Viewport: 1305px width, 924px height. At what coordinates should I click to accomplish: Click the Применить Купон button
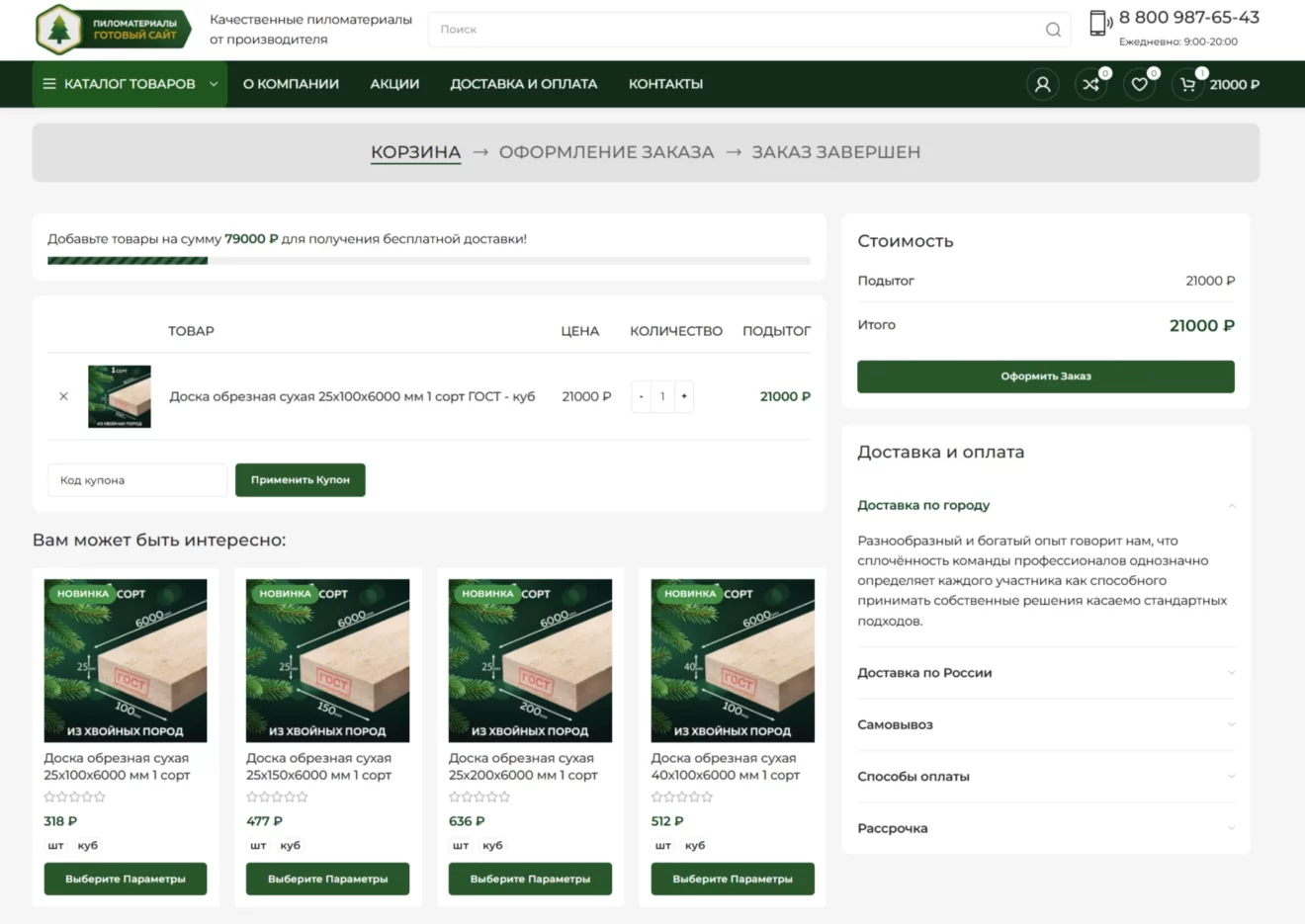click(301, 480)
